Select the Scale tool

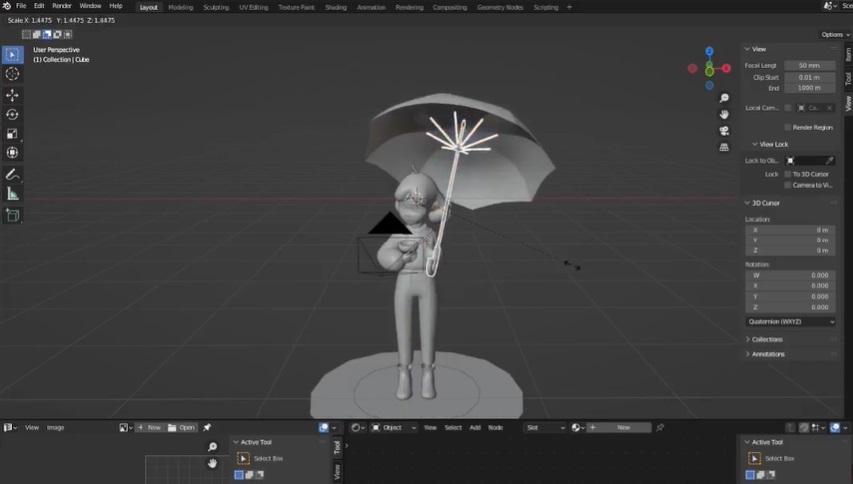(13, 134)
